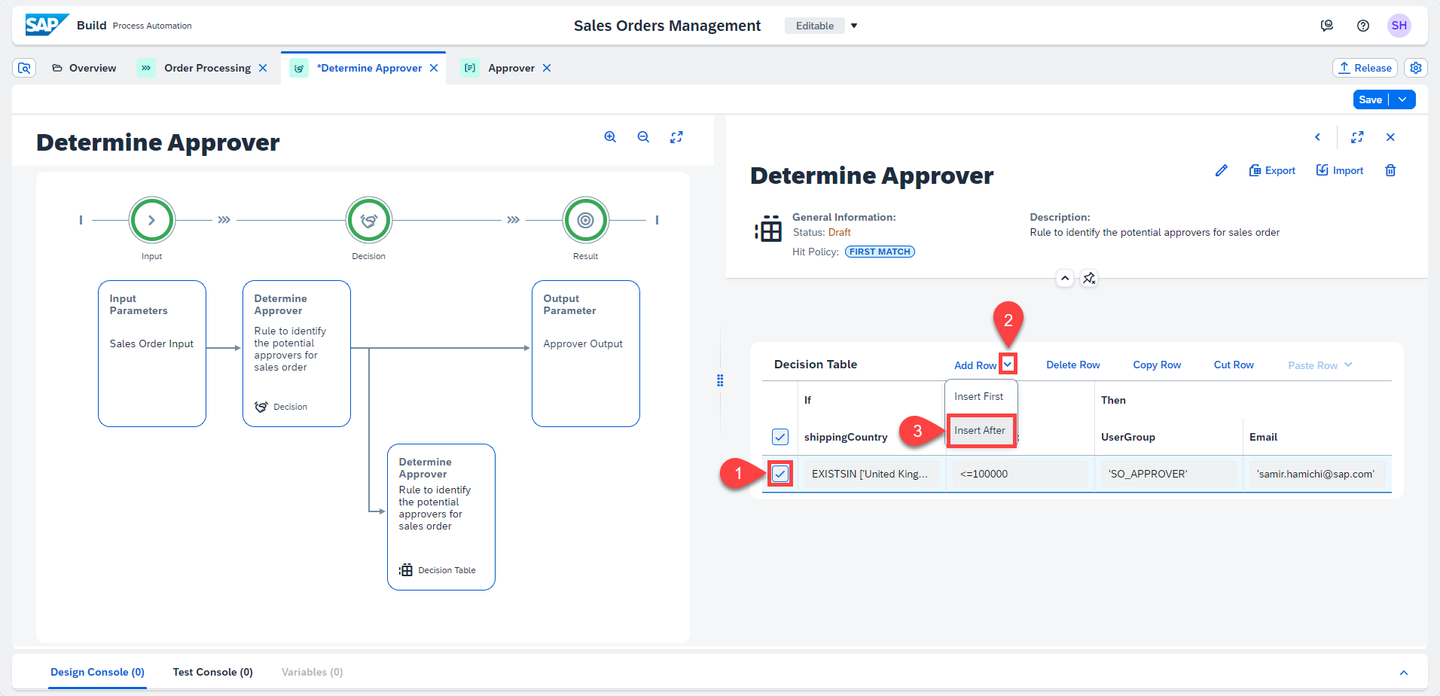
Task: Click the Editable status badge
Action: [x=815, y=26]
